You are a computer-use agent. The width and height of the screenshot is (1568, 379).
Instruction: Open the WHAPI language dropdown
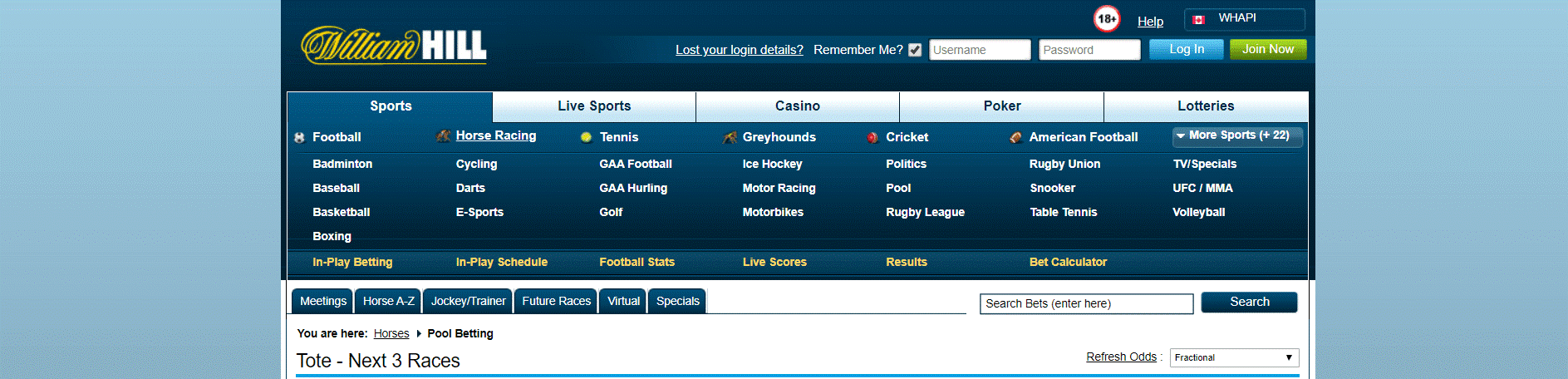(x=1245, y=19)
